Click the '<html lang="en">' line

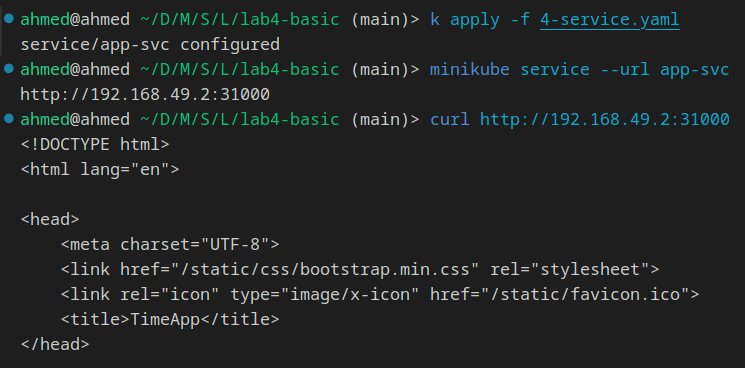point(100,170)
